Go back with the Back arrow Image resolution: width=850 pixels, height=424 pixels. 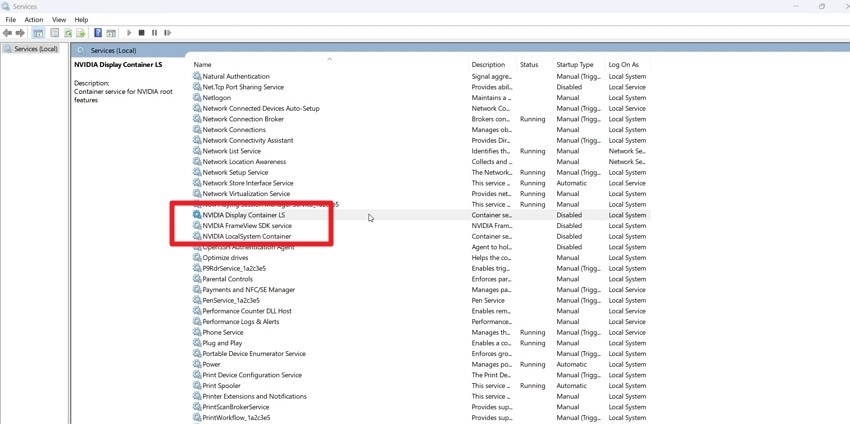(7, 33)
